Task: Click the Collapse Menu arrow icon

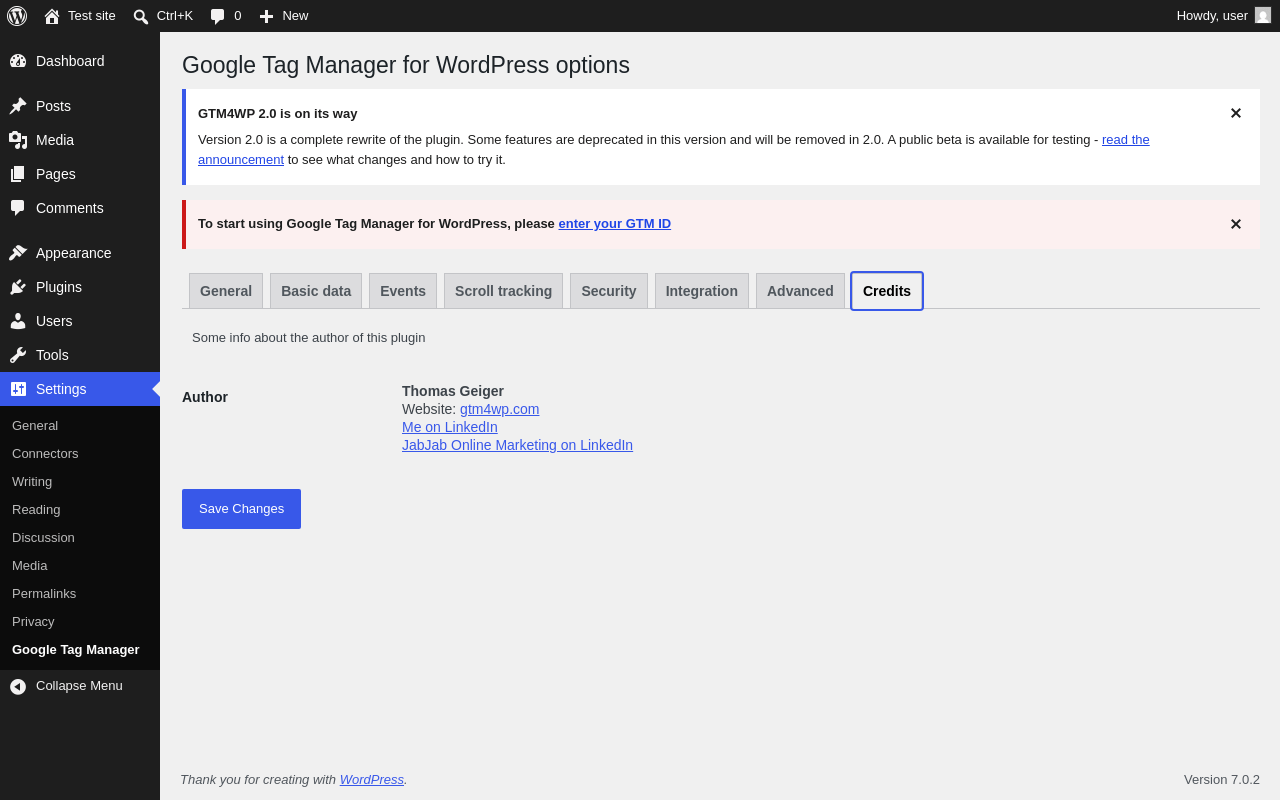Action: coord(18,686)
